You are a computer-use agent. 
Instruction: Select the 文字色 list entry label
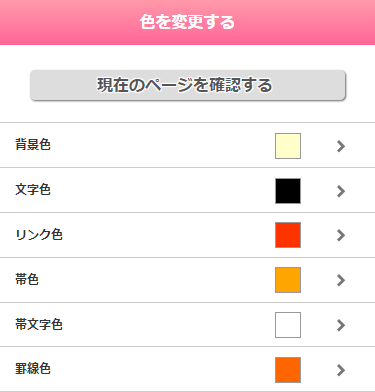[33, 190]
